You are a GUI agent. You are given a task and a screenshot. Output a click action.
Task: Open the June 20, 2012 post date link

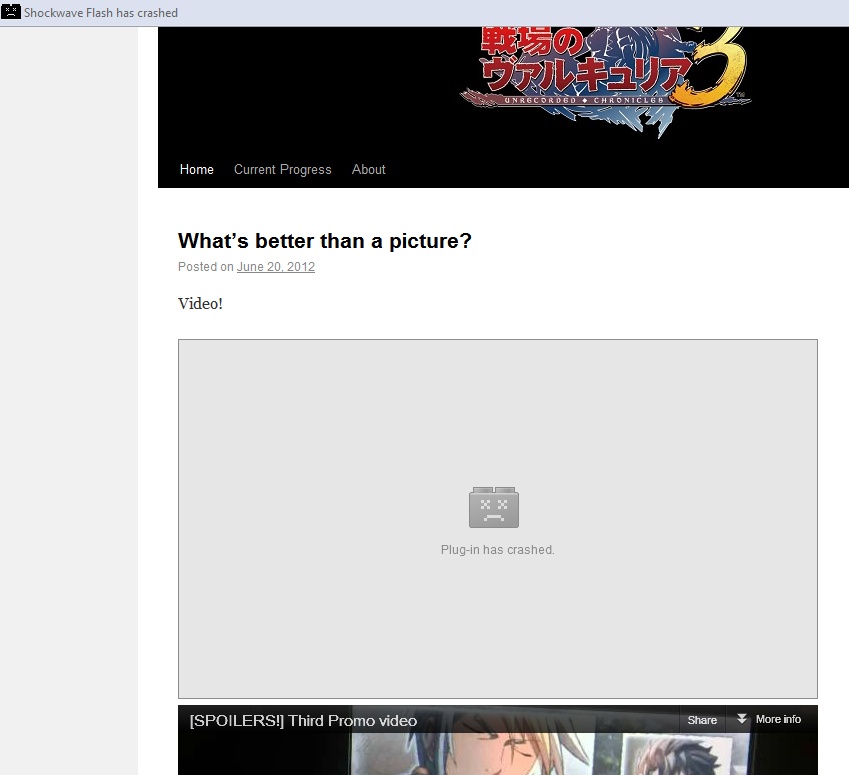point(276,266)
